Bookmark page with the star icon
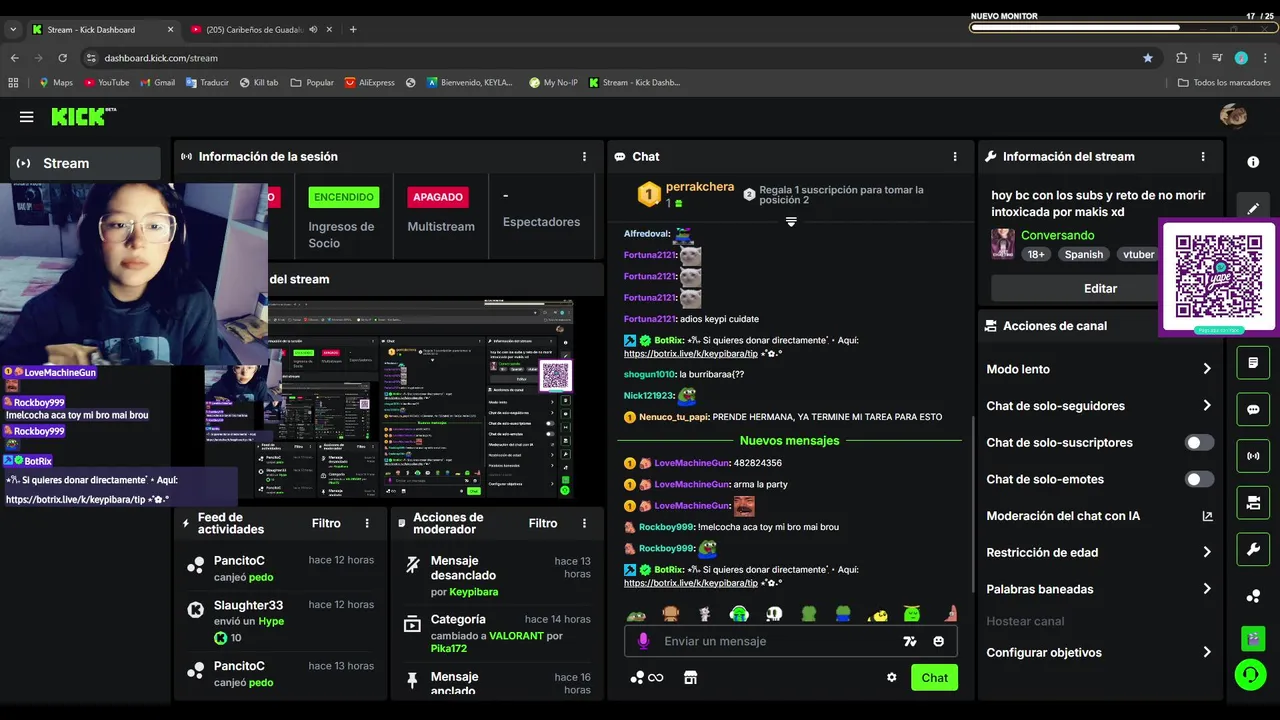 (x=1148, y=58)
